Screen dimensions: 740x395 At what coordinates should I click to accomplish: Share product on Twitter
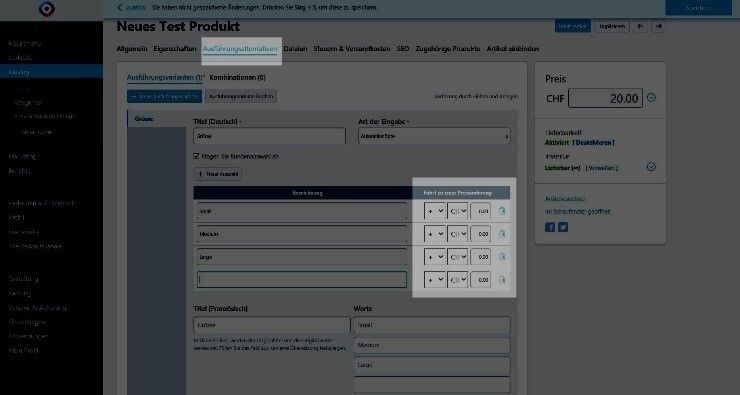563,227
